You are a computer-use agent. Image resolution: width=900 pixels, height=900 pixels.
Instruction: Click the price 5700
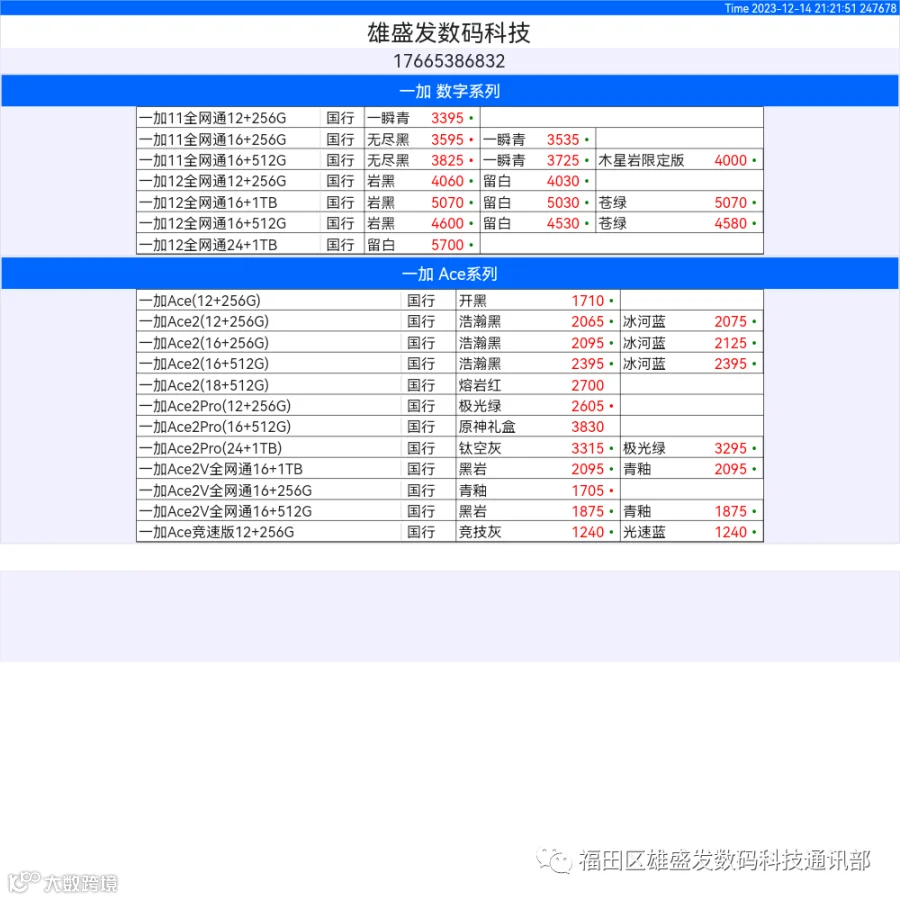click(x=447, y=245)
